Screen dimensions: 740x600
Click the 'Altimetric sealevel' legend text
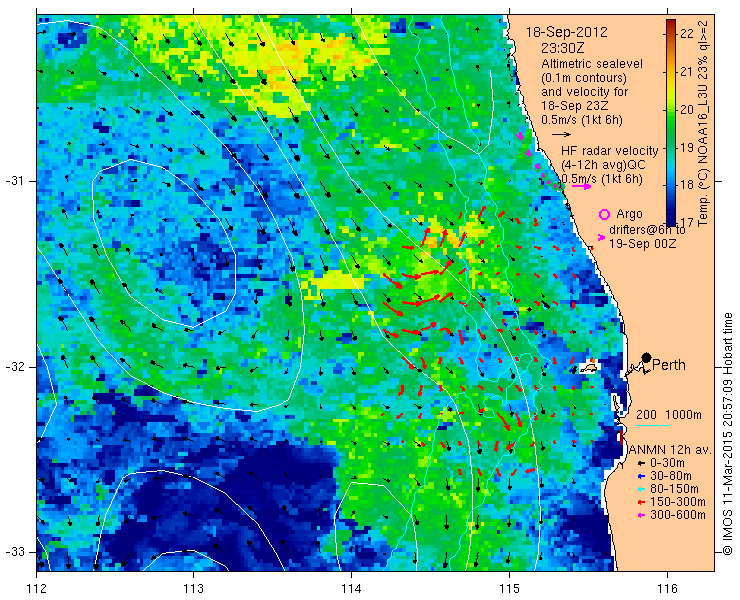click(x=592, y=63)
